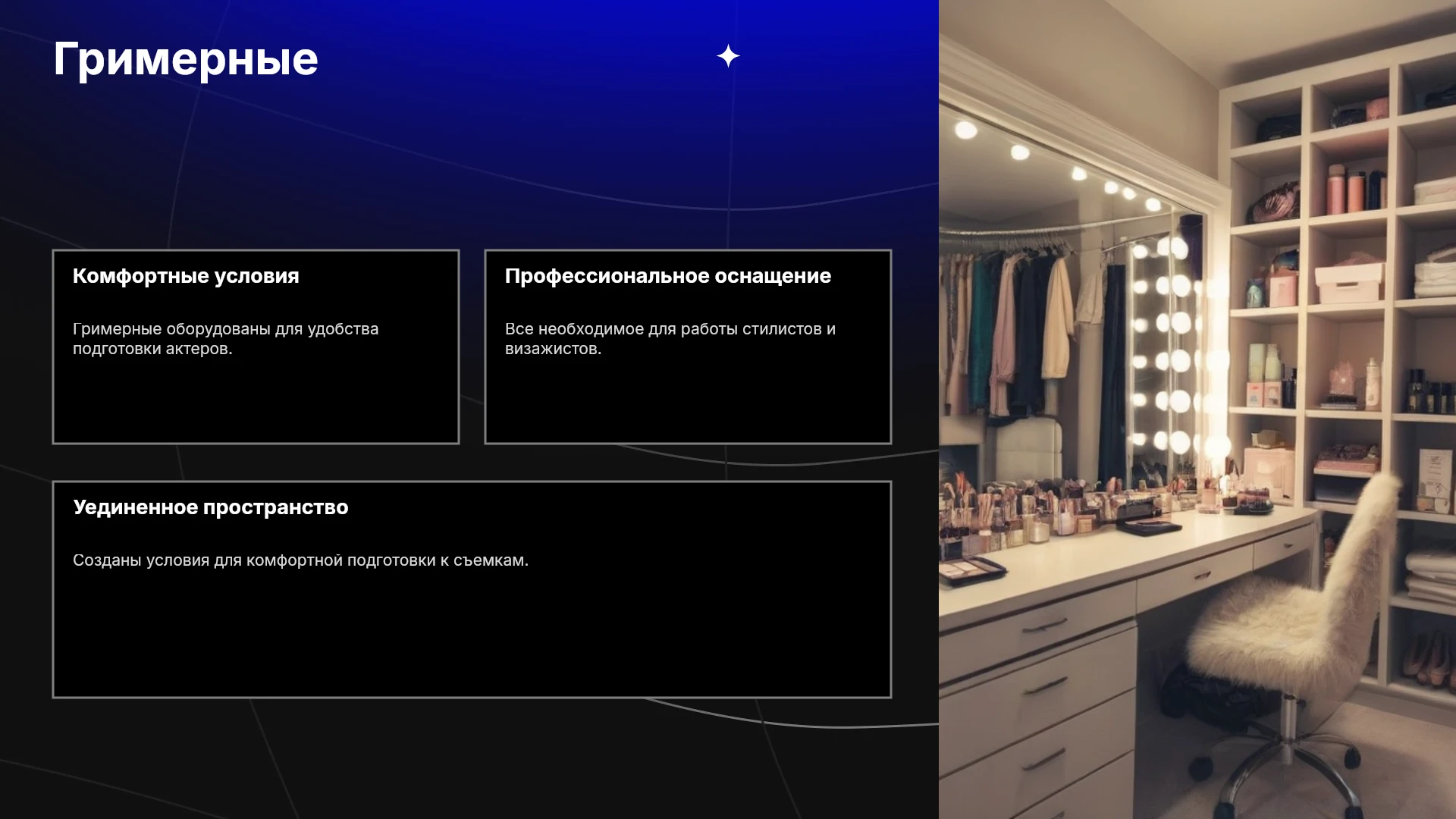The image size is (1456, 819).
Task: Click the four-pointed star sparkle icon
Action: [728, 56]
